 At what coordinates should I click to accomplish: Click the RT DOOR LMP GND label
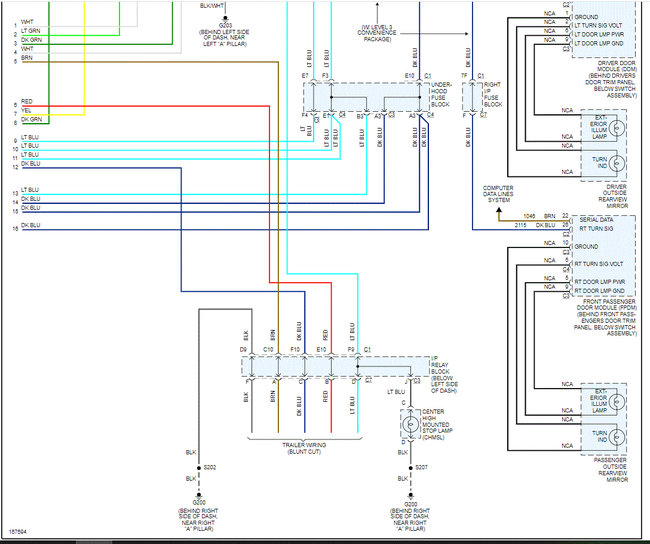(x=600, y=291)
